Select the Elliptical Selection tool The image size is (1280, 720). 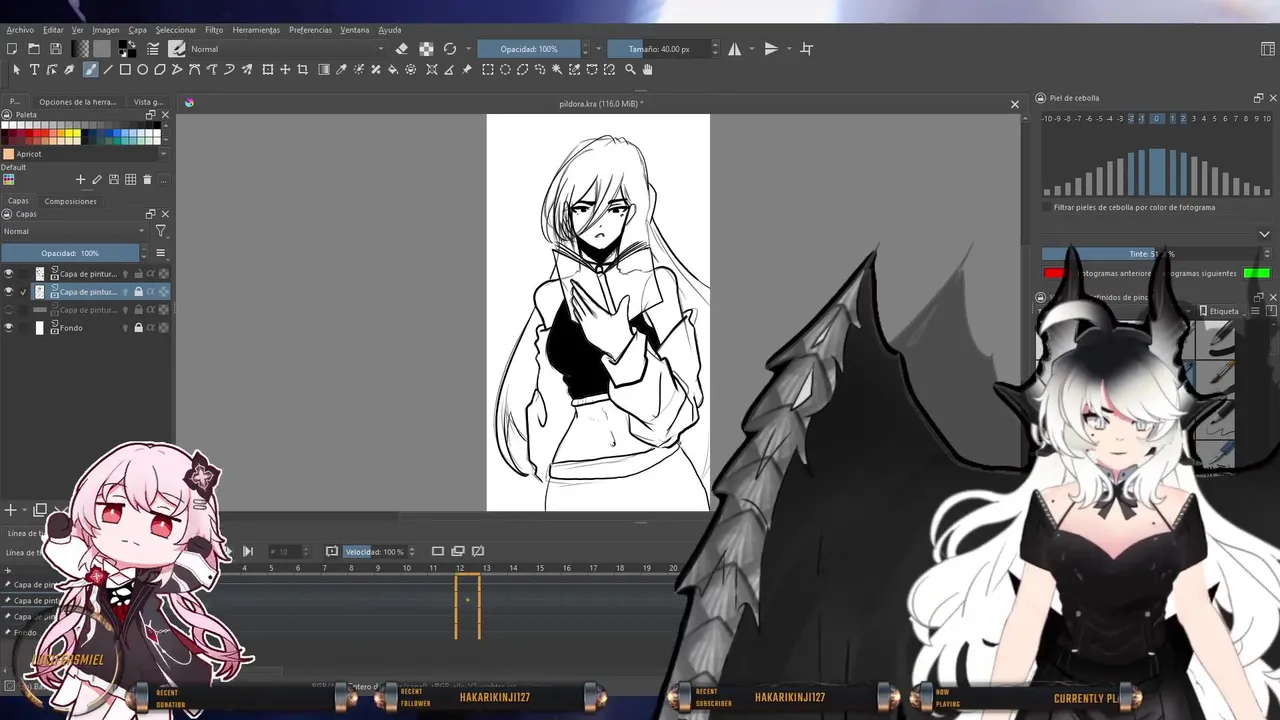[505, 69]
